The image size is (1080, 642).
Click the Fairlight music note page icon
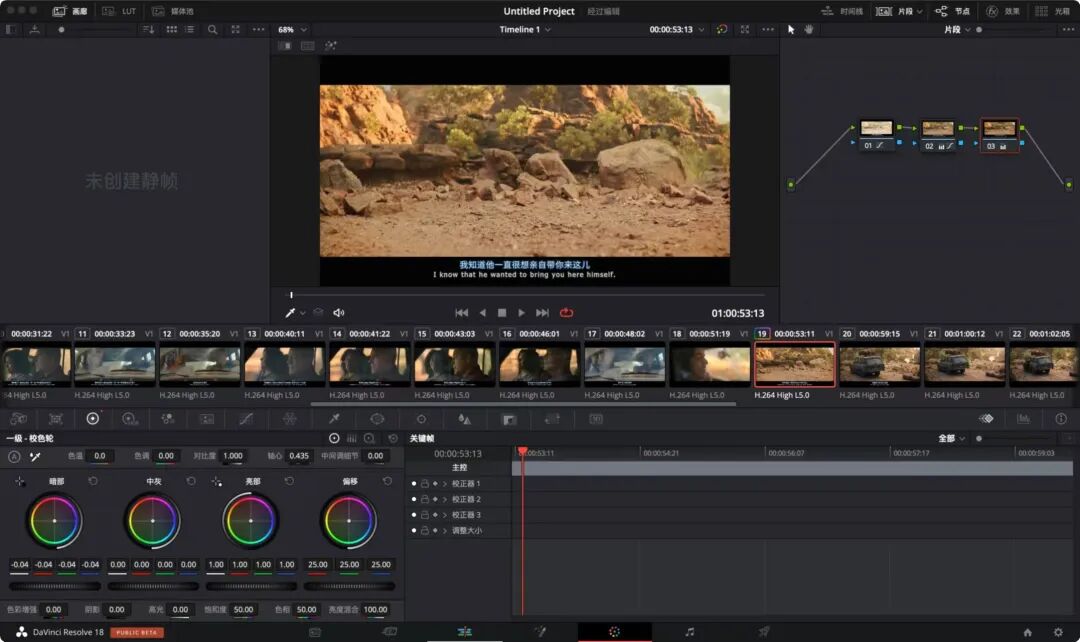[x=689, y=632]
